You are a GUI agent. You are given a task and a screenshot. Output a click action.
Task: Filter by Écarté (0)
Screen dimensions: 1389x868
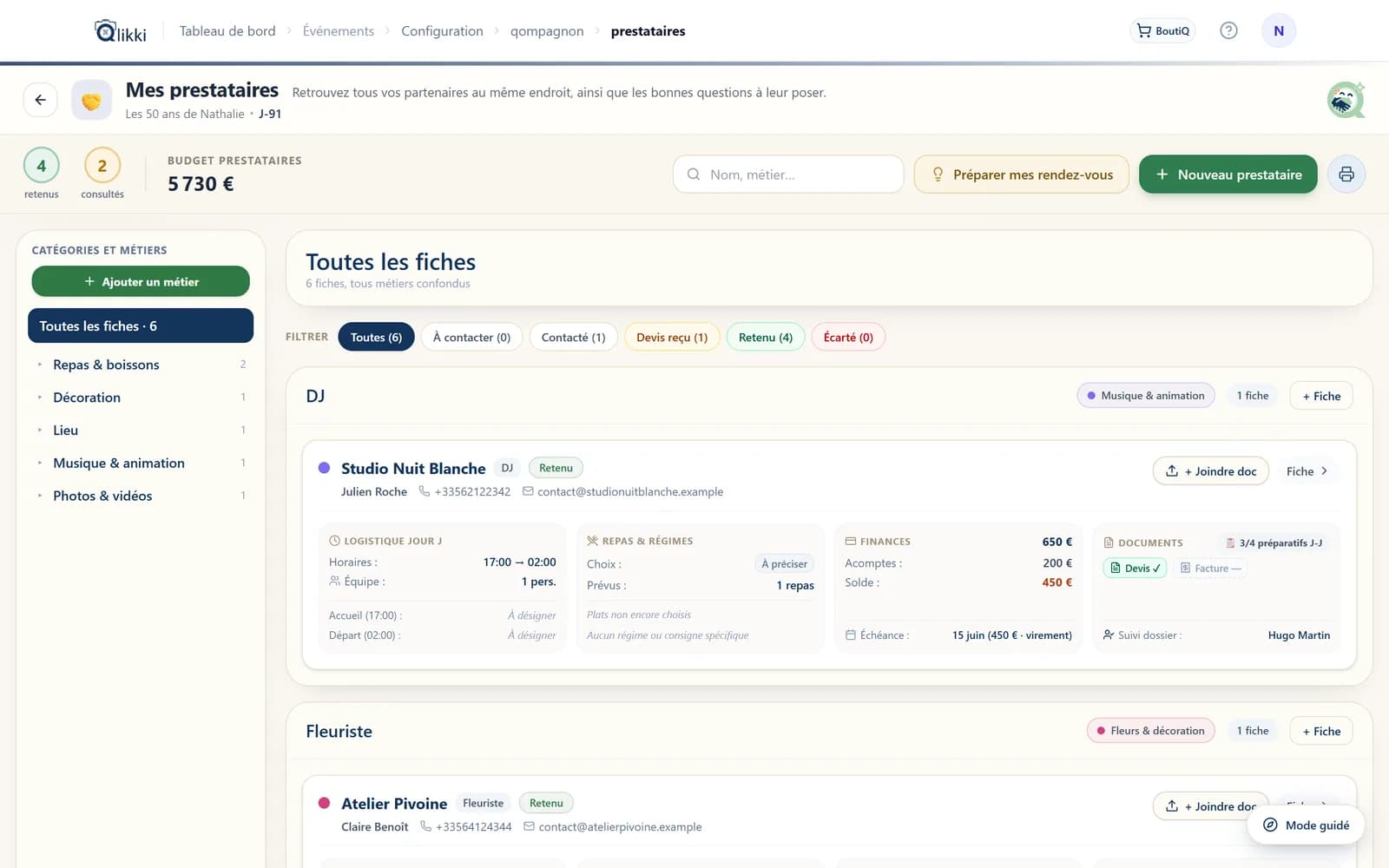(x=848, y=337)
